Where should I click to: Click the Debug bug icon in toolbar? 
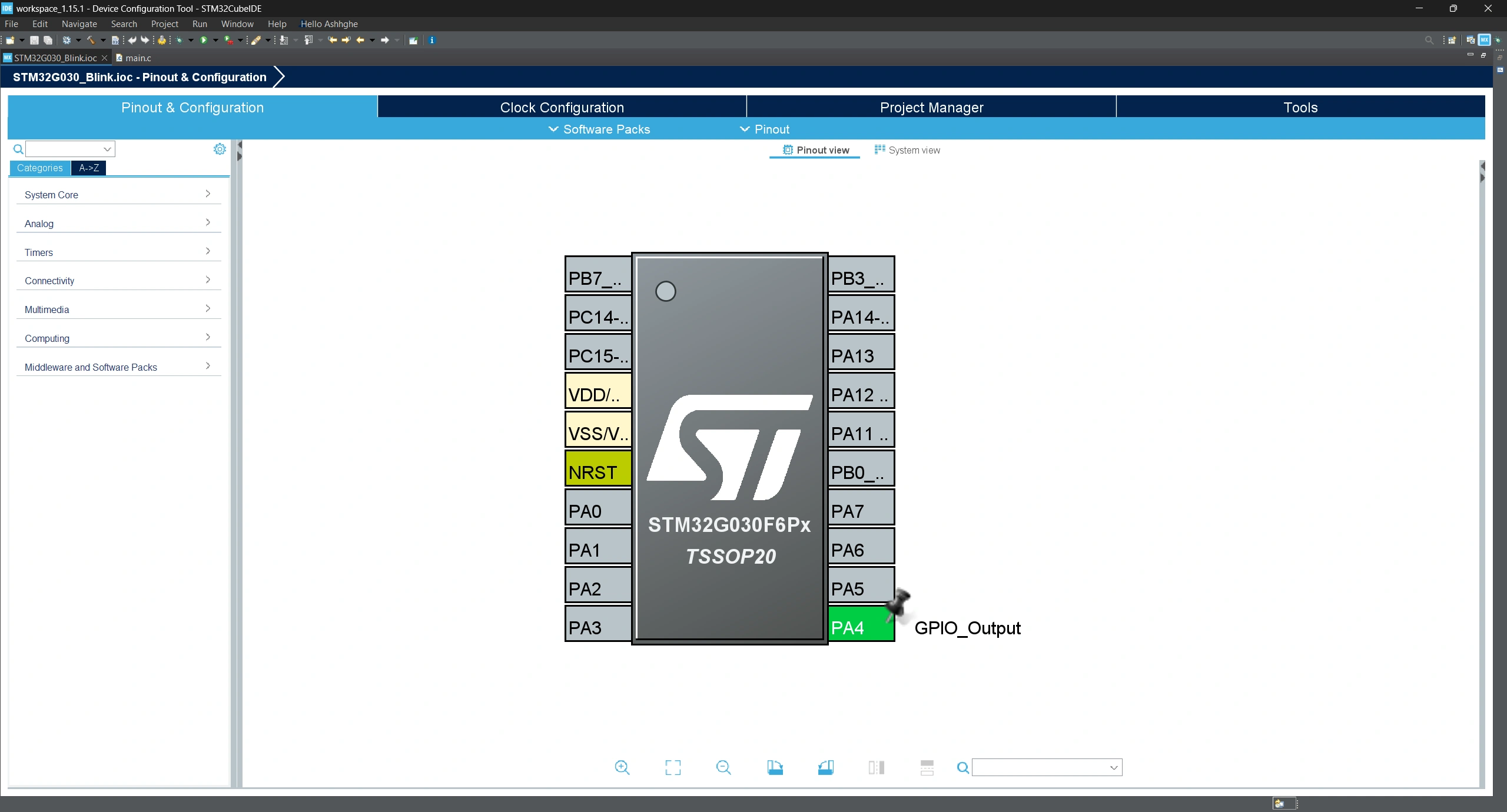[179, 40]
